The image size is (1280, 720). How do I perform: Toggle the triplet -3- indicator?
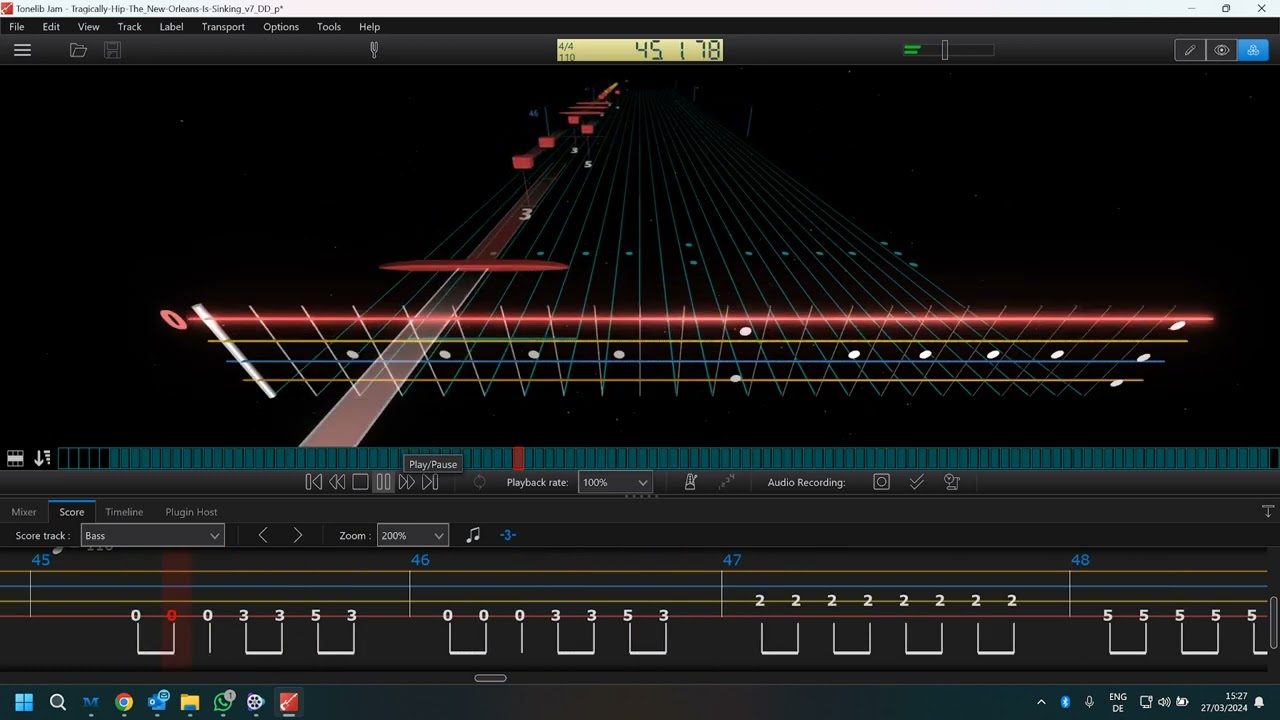pos(507,535)
